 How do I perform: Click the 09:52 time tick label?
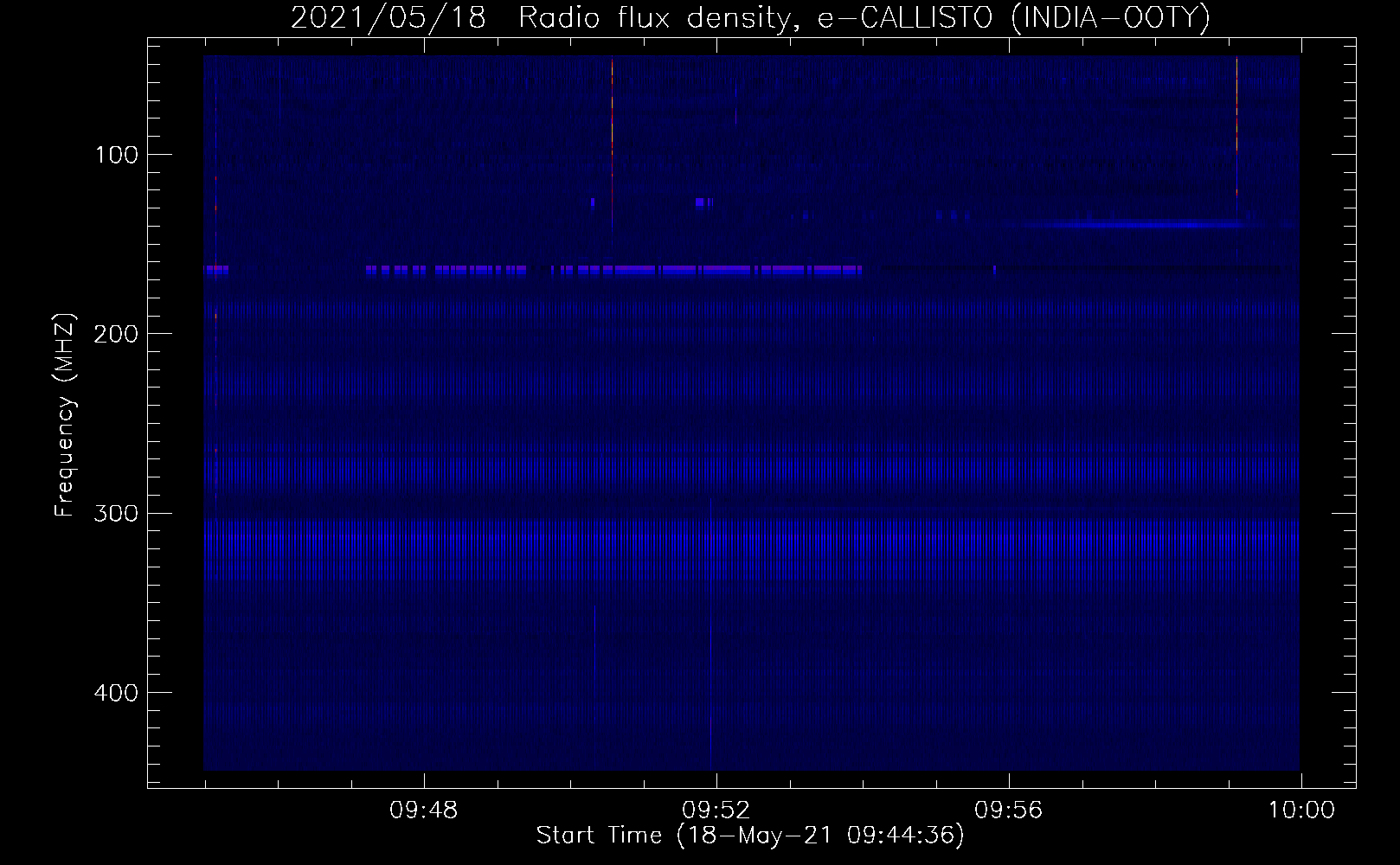pos(716,811)
